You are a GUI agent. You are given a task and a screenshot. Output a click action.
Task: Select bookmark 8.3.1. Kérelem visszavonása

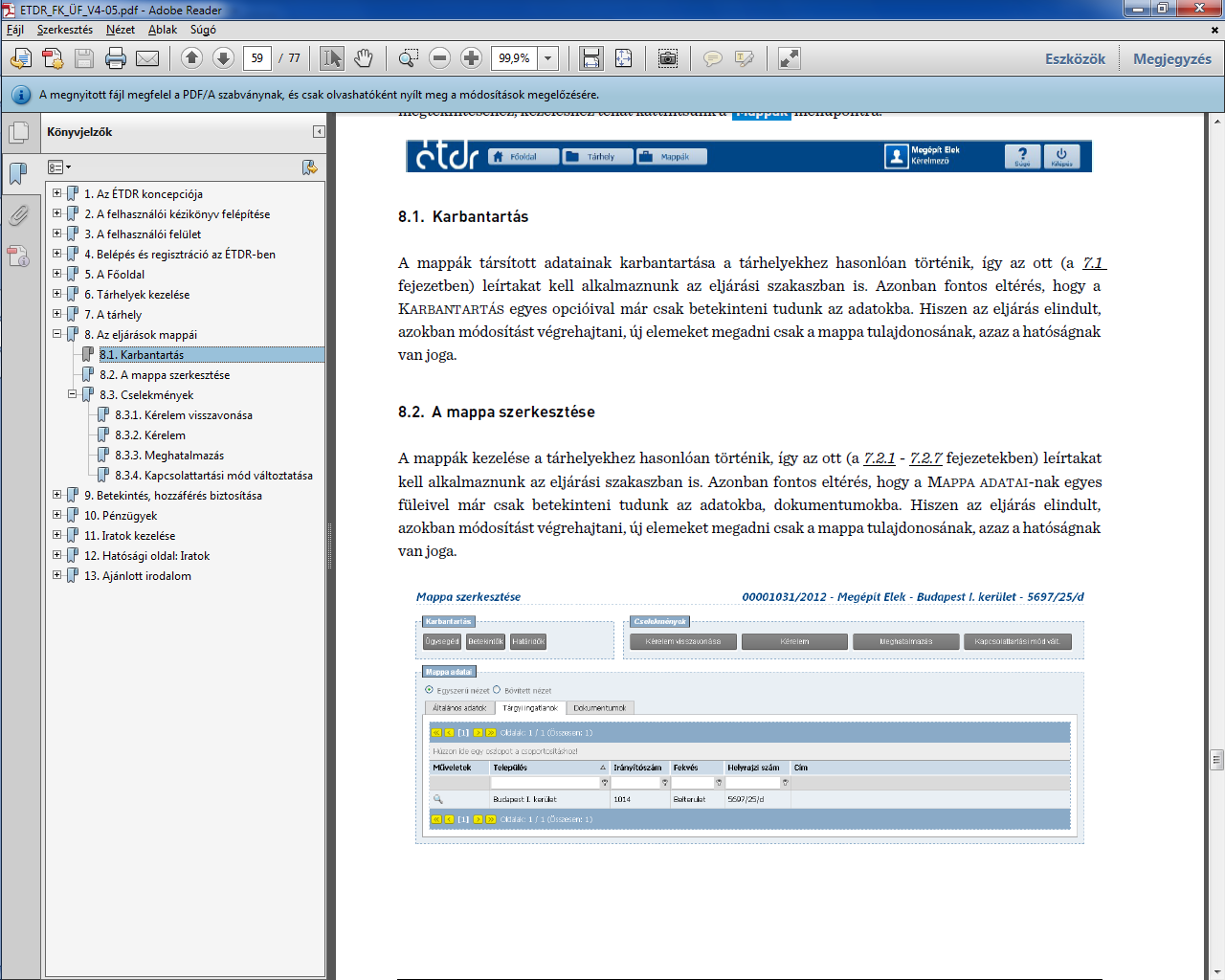tap(184, 415)
